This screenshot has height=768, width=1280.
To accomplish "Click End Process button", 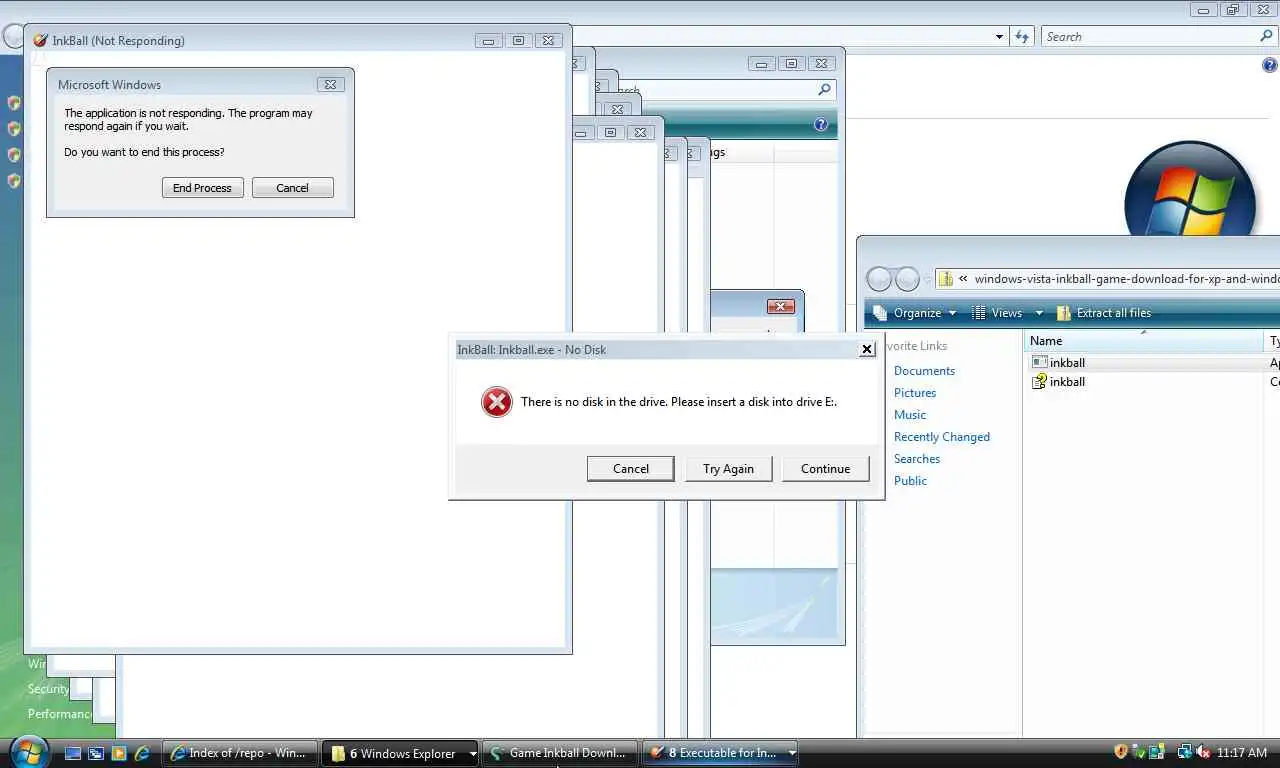I will tap(202, 188).
